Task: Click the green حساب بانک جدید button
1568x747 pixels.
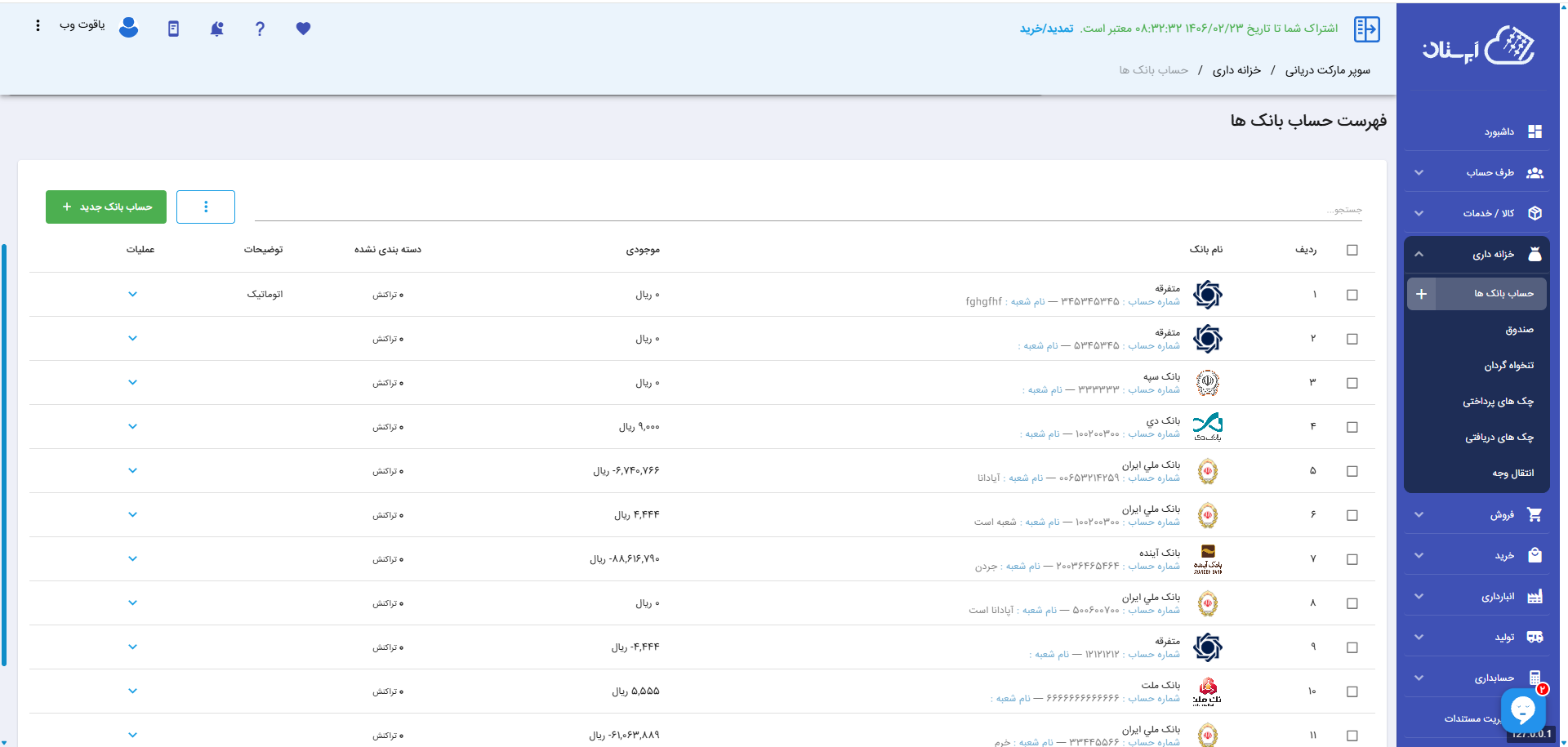Action: (x=106, y=207)
